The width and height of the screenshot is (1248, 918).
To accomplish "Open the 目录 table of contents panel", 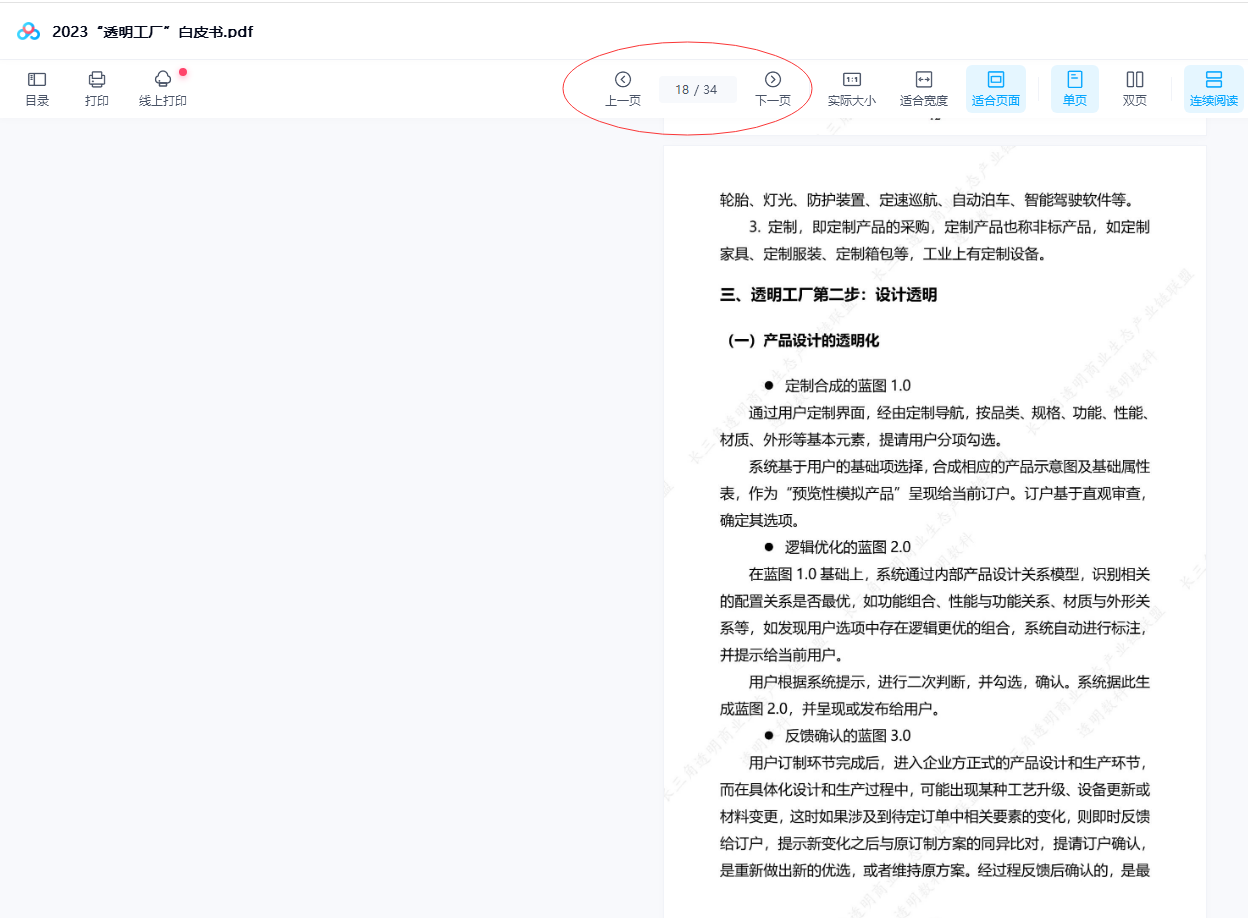I will (37, 88).
